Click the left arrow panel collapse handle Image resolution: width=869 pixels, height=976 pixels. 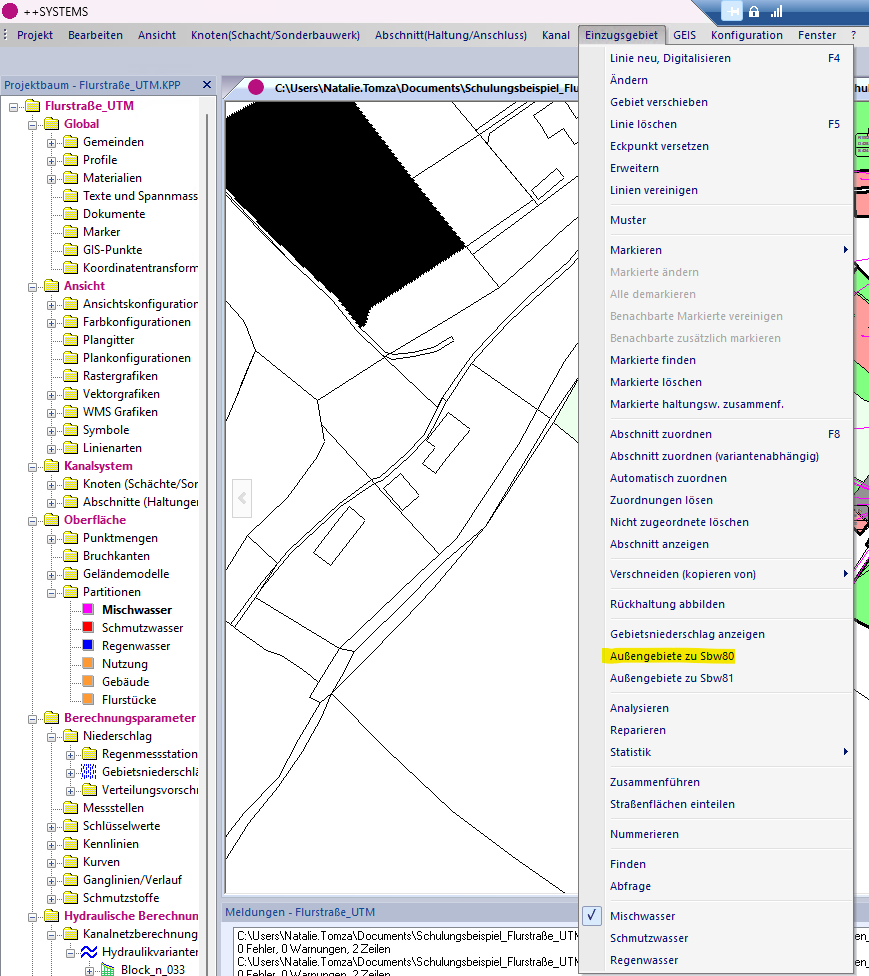click(241, 497)
